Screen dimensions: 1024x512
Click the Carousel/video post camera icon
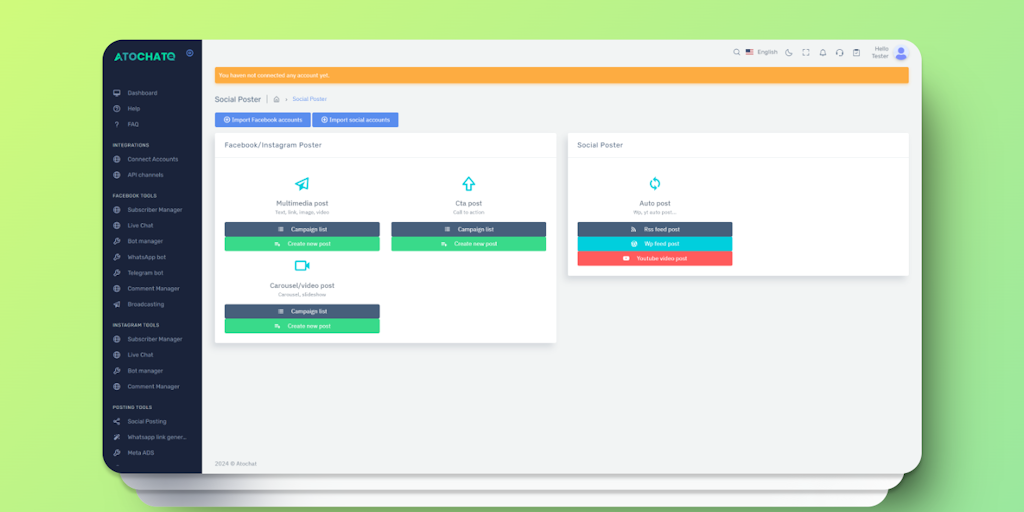click(x=302, y=266)
